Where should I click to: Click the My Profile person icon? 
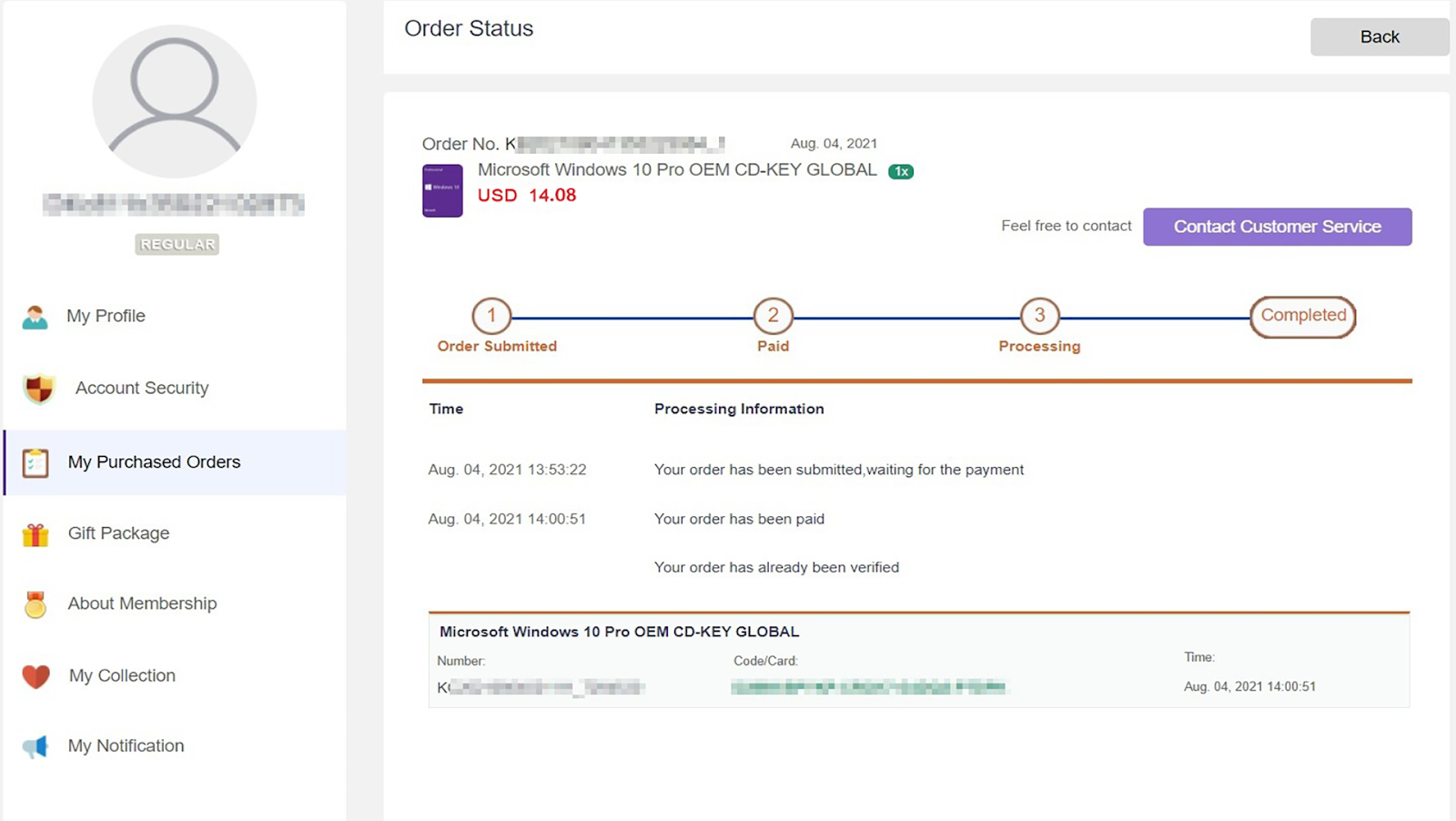tap(35, 317)
